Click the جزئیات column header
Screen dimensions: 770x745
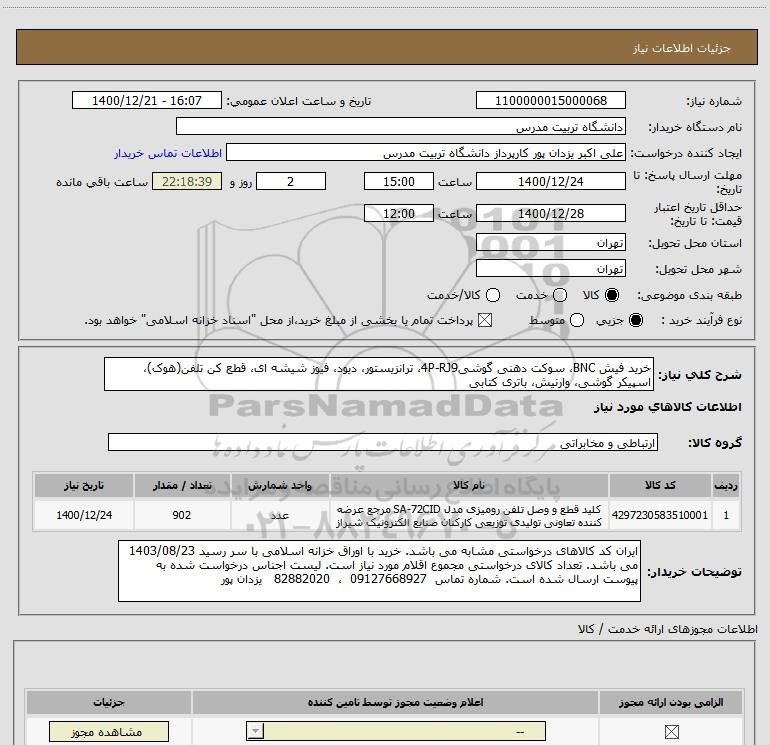click(109, 702)
